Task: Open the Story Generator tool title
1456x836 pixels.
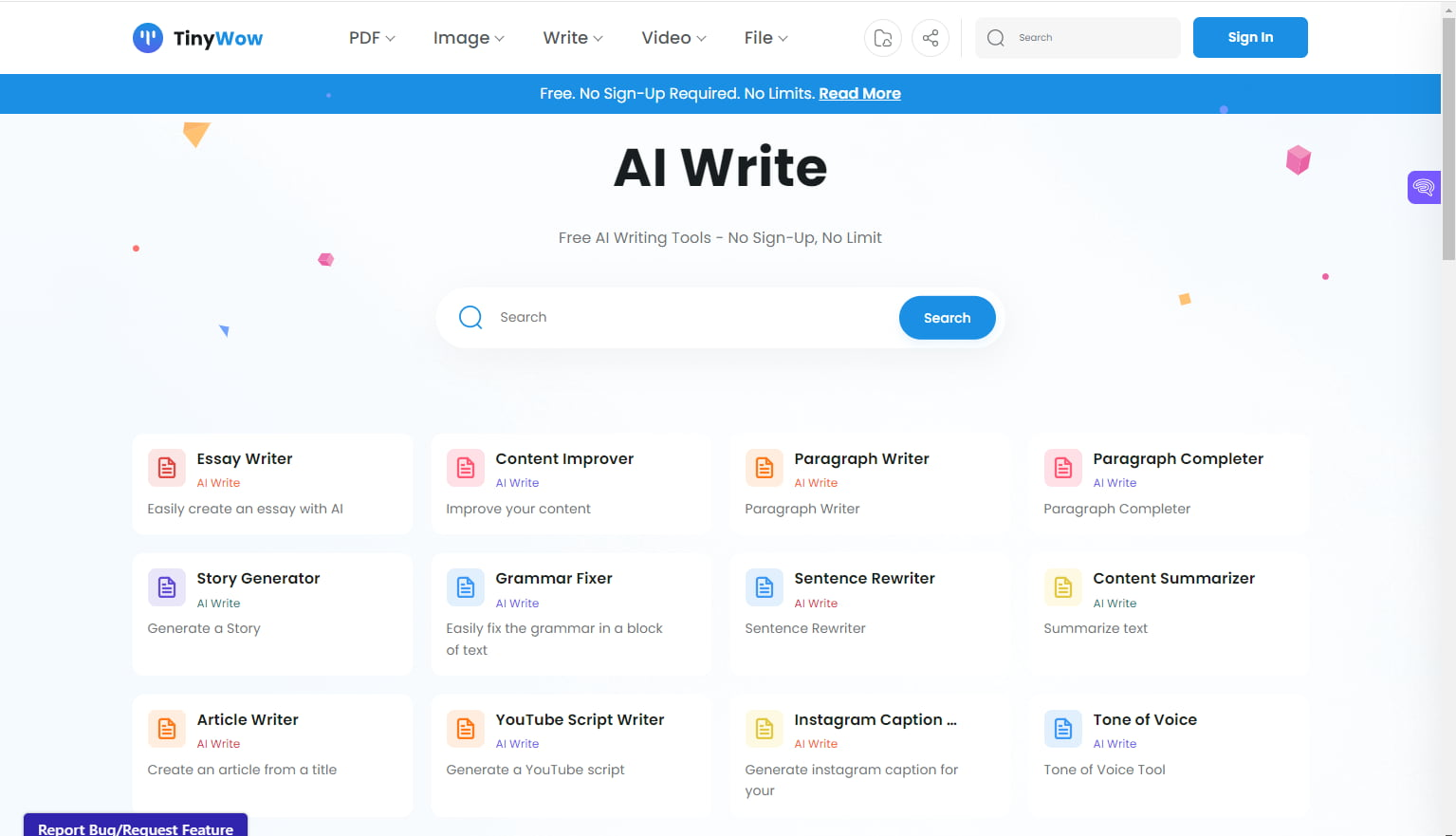Action: click(258, 578)
